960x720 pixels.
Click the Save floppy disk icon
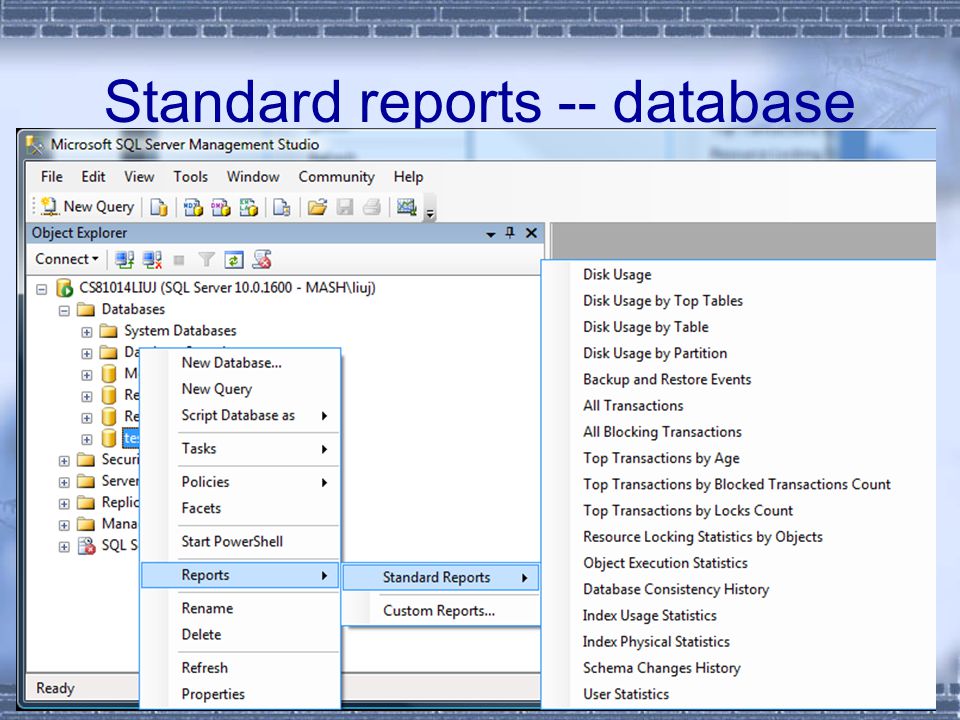tap(345, 208)
